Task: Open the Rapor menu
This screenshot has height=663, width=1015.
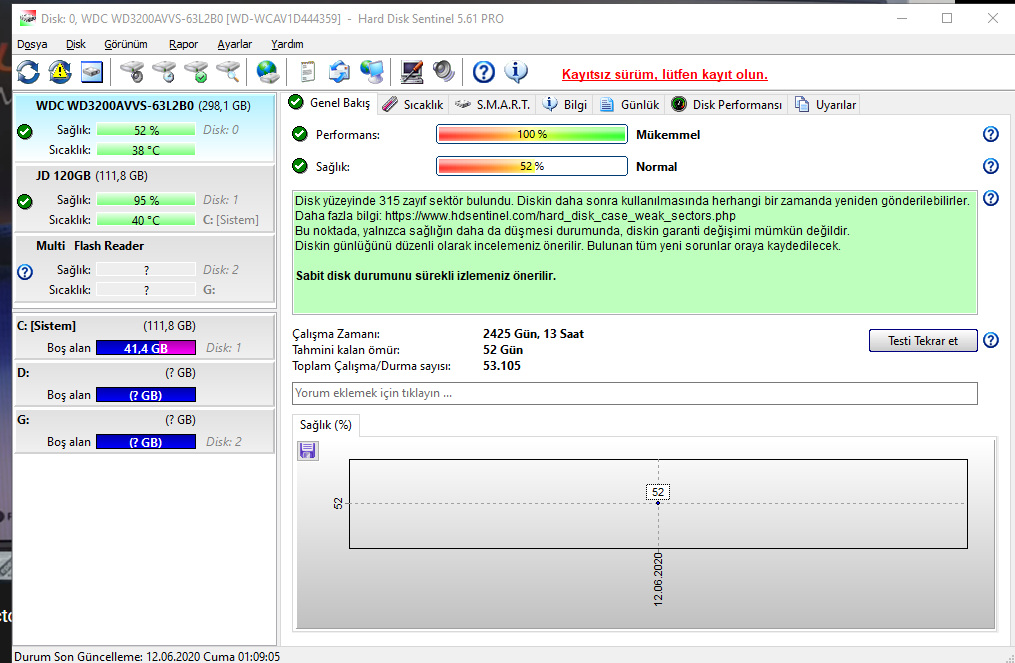Action: click(183, 44)
